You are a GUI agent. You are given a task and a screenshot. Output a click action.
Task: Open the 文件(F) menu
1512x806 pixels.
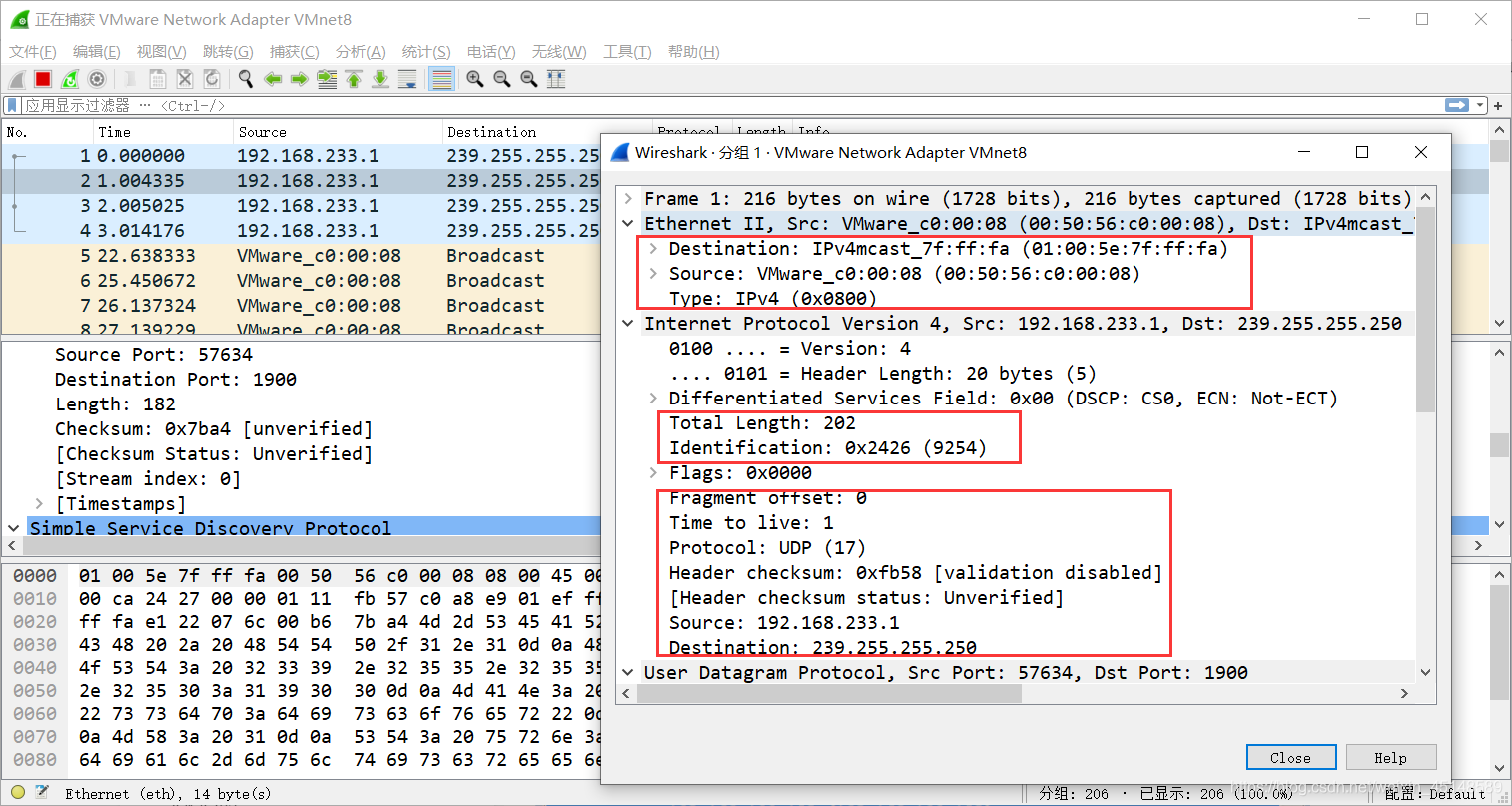click(x=33, y=51)
